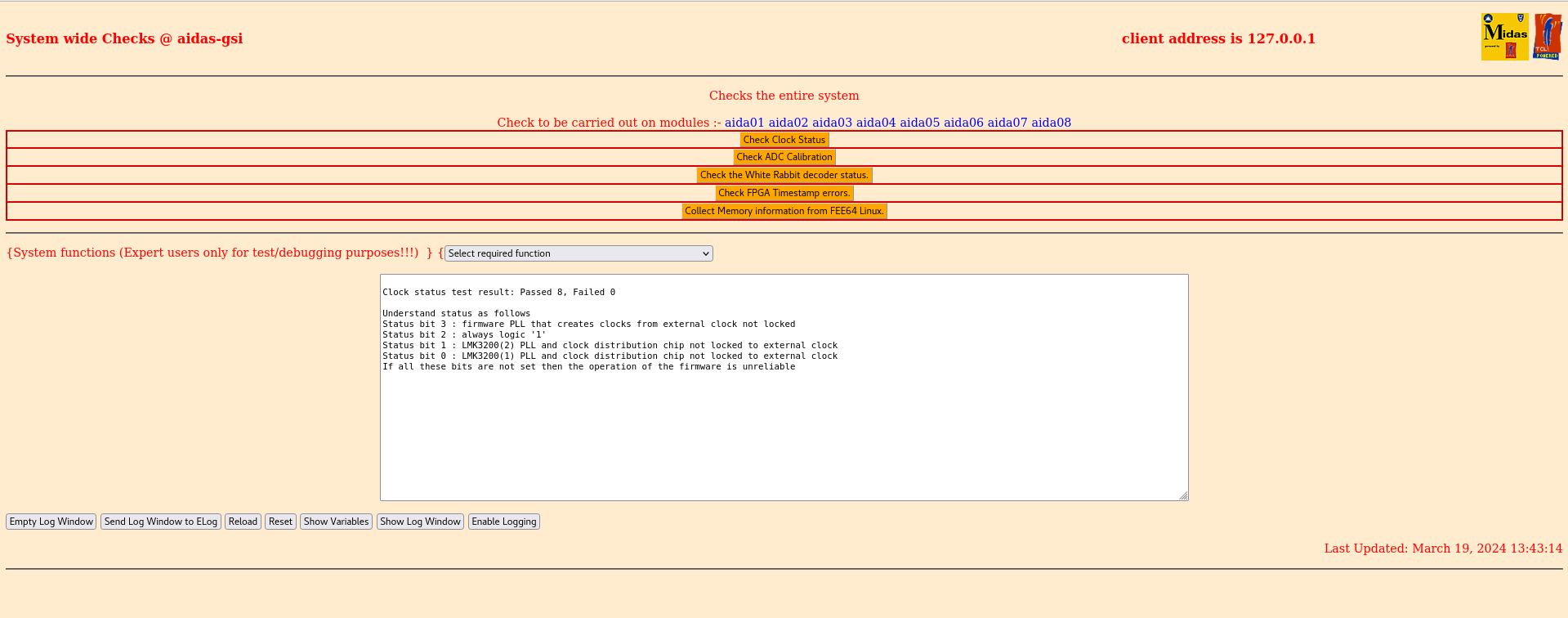The height and width of the screenshot is (618, 1568).
Task: Click the Tcl powered logo icon
Action: click(1548, 36)
